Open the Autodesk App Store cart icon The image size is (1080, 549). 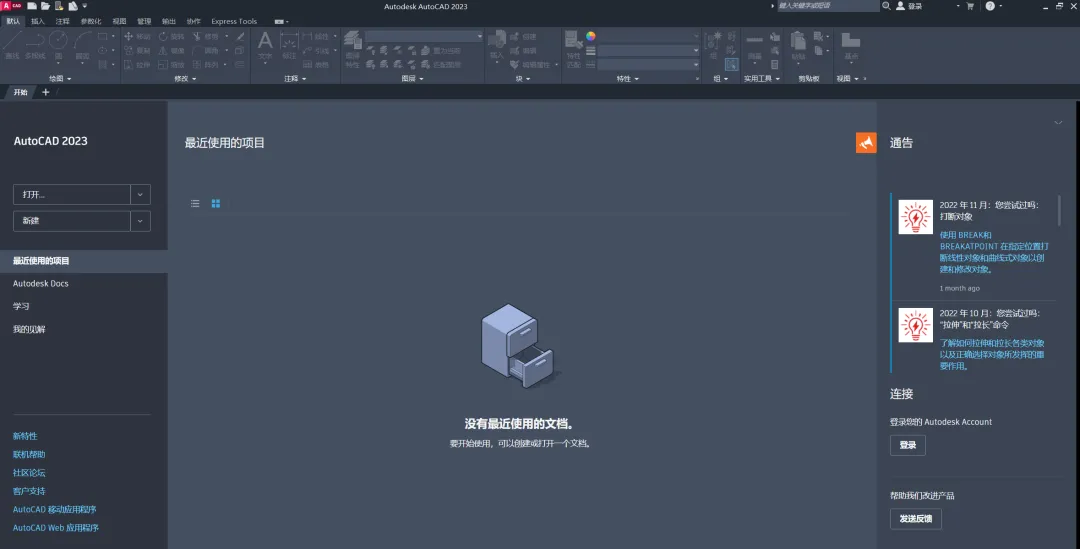point(970,6)
